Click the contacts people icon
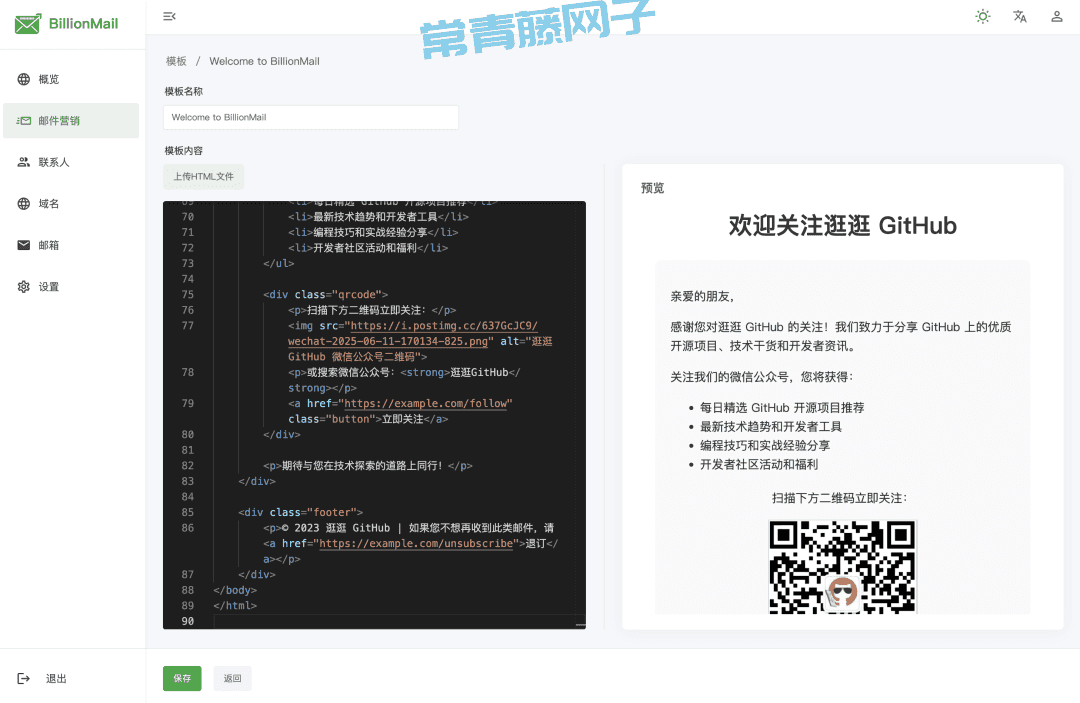The height and width of the screenshot is (703, 1080). click(x=24, y=162)
